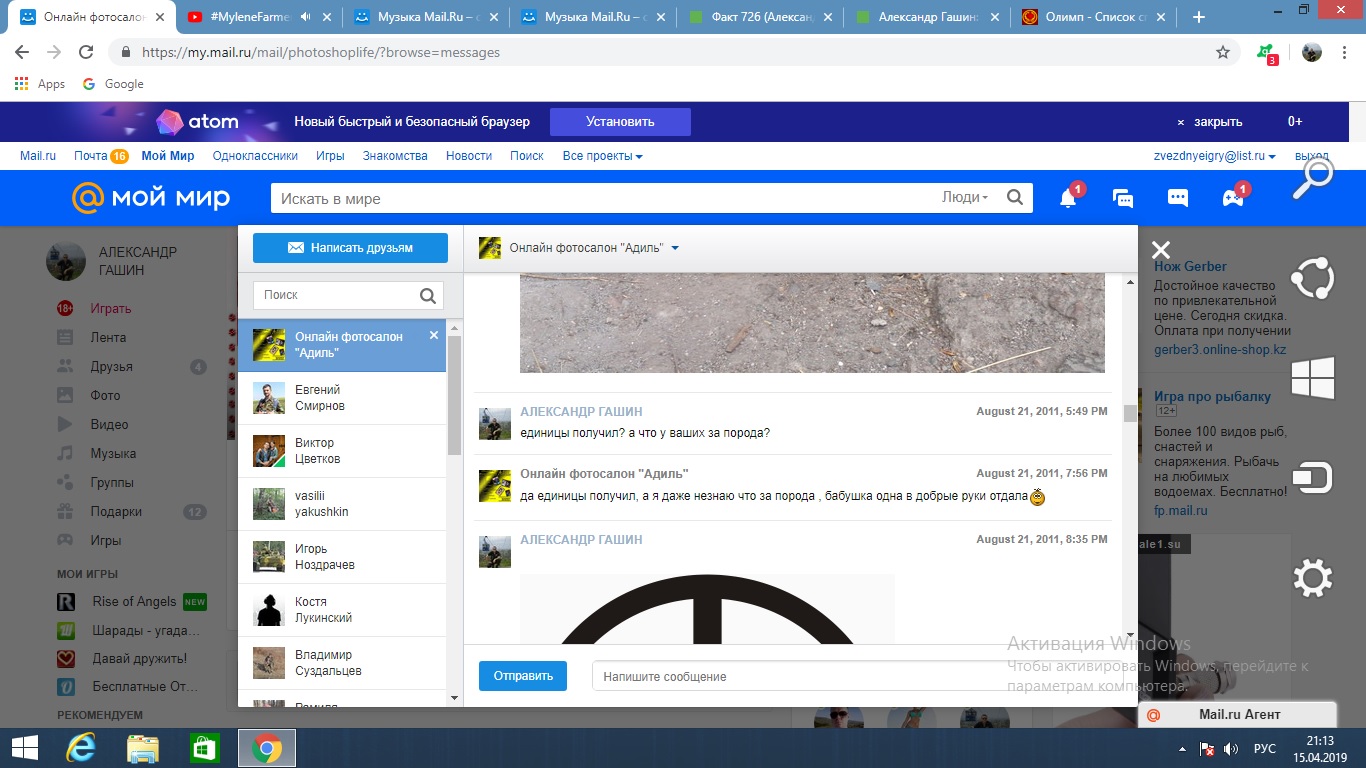
Task: Expand the Люди search filter dropdown
Action: pos(965,198)
